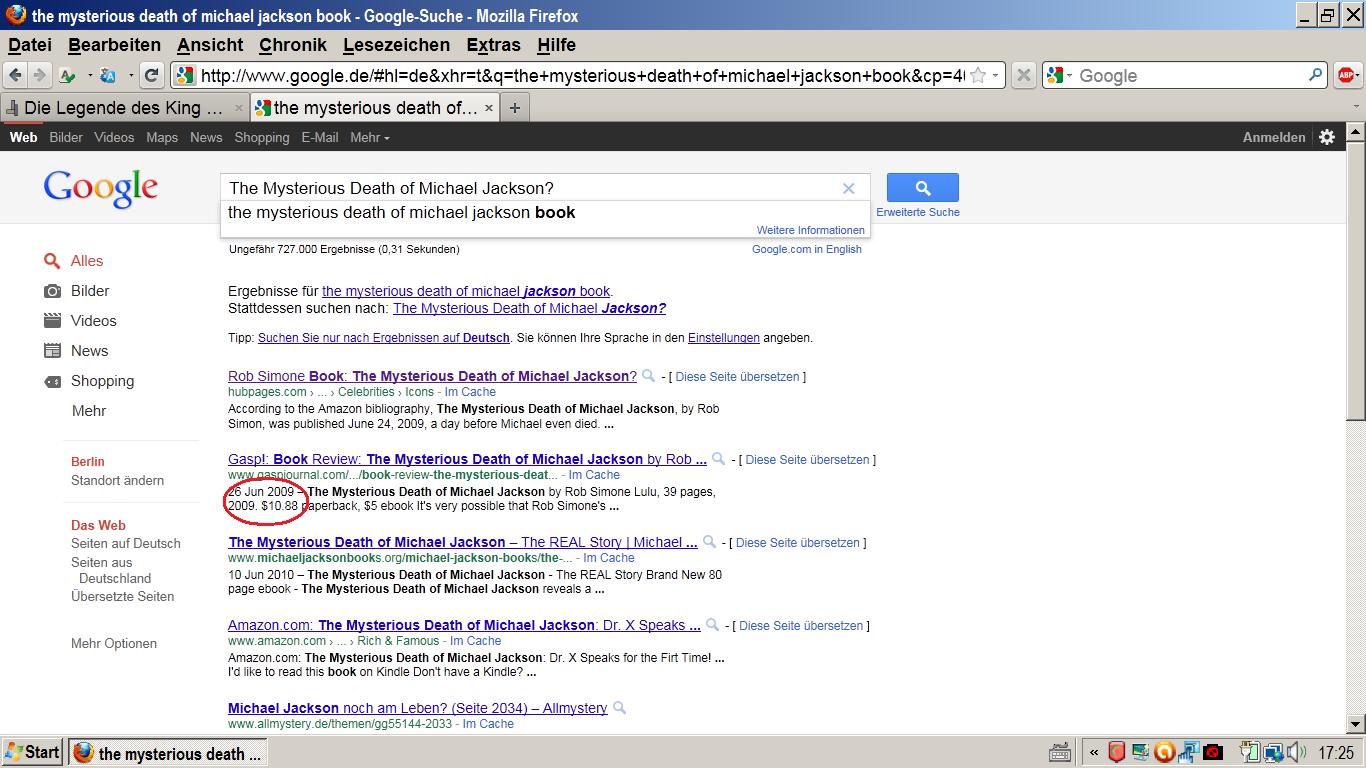Click the forward navigation arrow
The height and width of the screenshot is (768, 1366).
39,75
